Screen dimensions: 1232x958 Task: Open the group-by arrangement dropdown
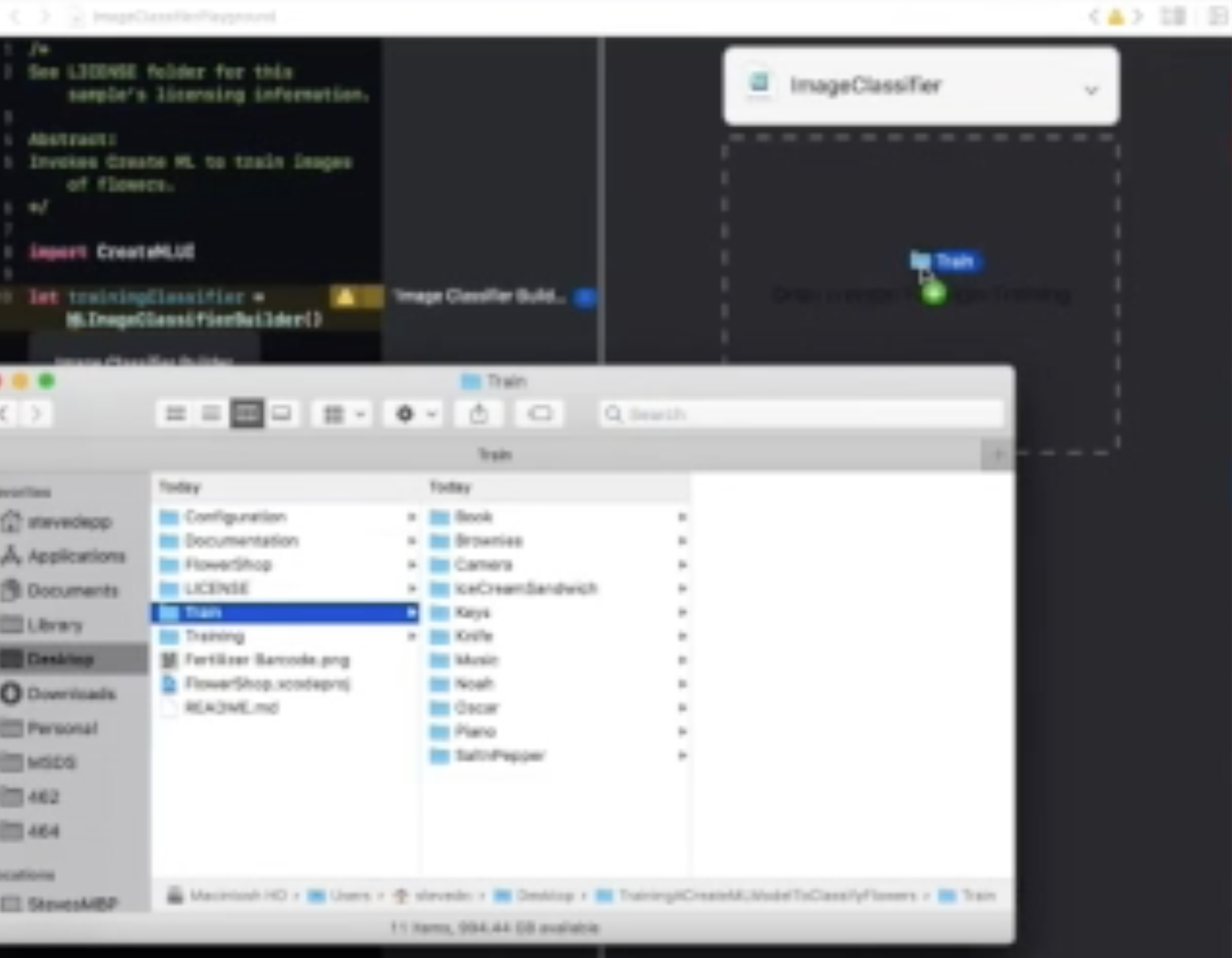pos(344,414)
